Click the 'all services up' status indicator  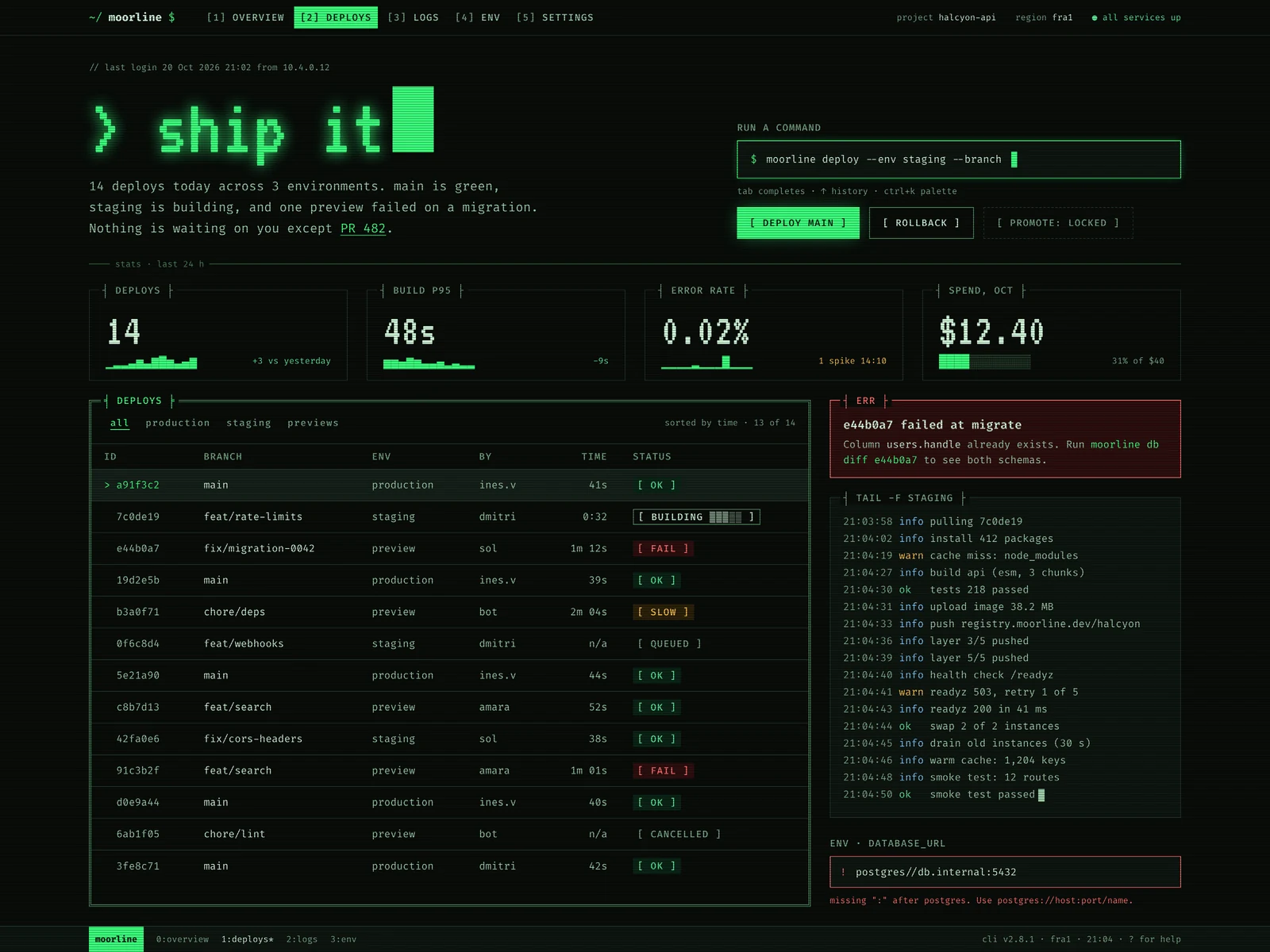(1136, 17)
